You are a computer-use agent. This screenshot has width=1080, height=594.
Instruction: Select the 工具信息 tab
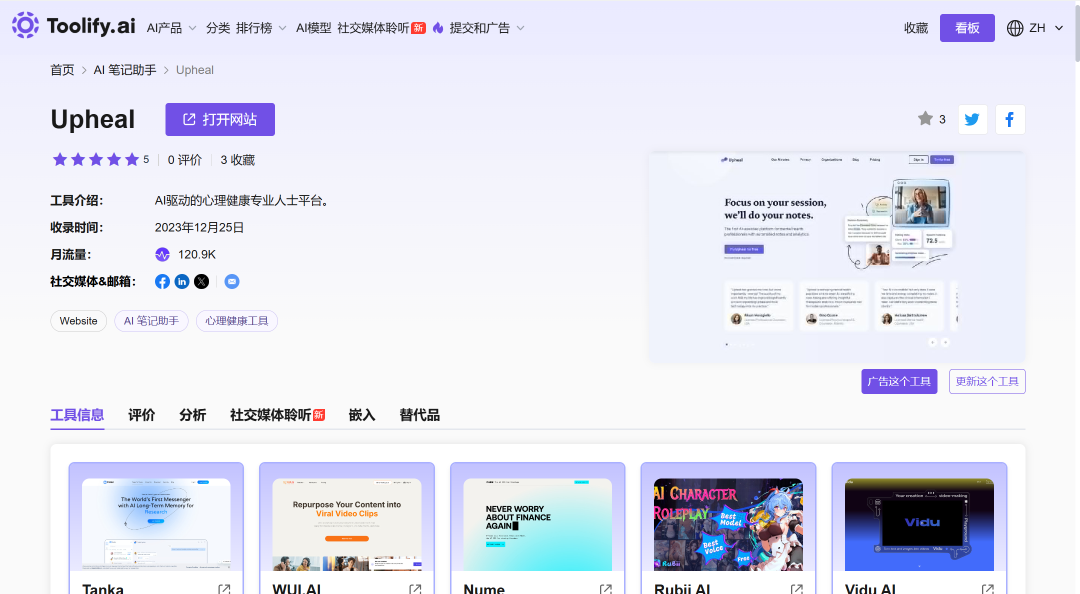coord(77,415)
